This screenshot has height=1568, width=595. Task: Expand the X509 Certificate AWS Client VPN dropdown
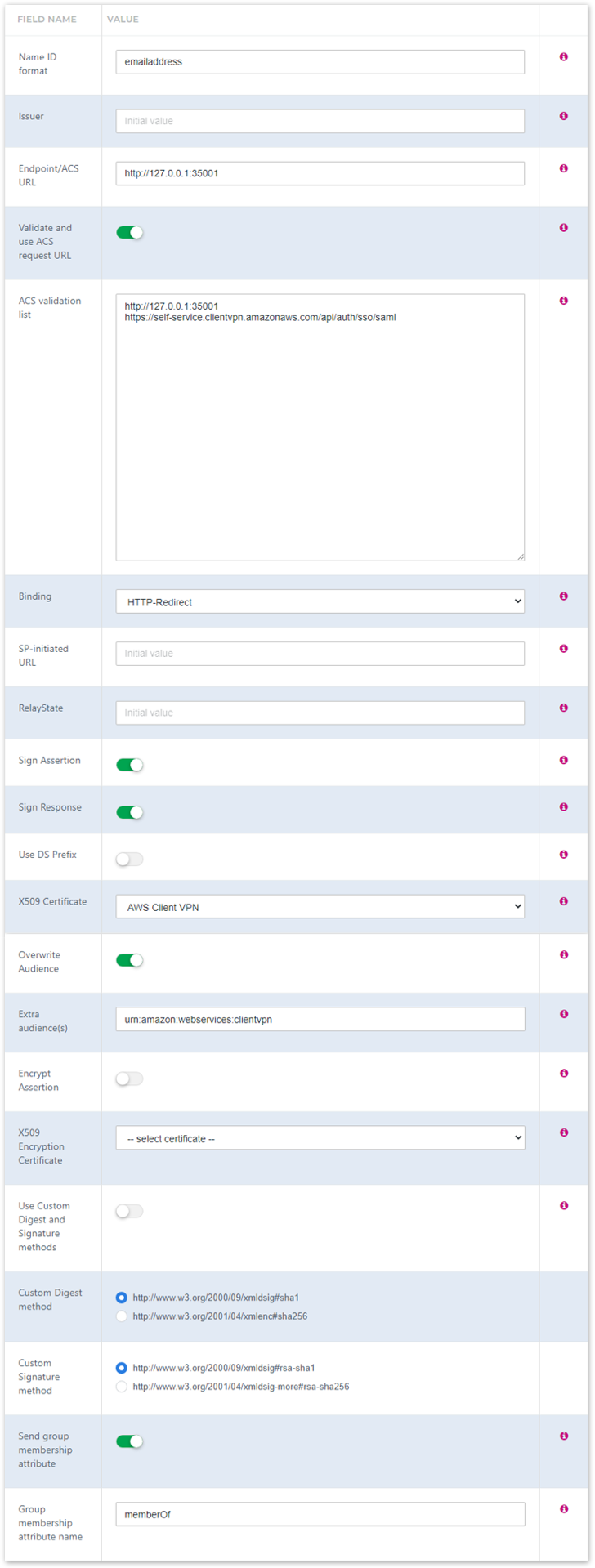point(320,907)
